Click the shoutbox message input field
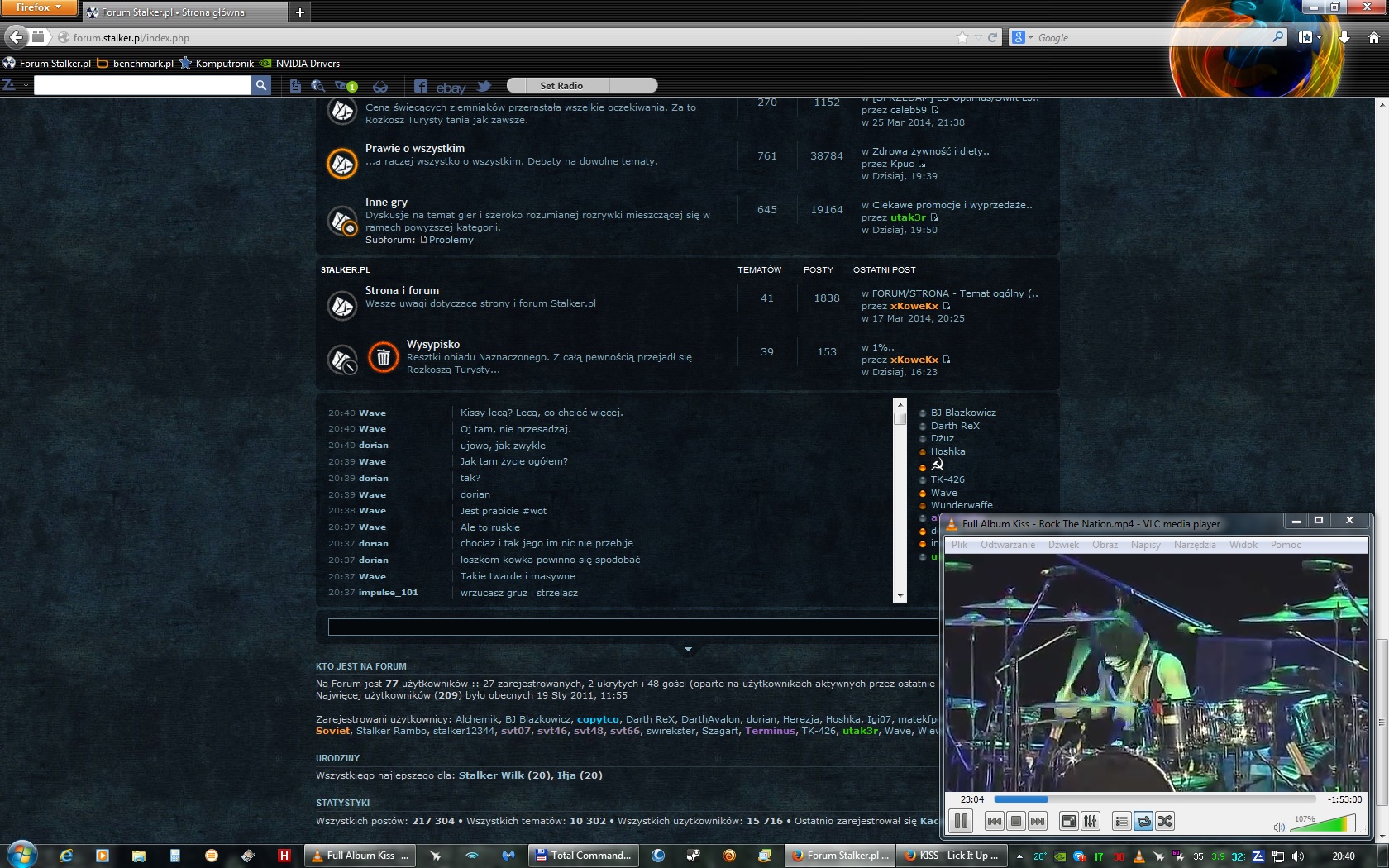1389x868 pixels. [633, 627]
